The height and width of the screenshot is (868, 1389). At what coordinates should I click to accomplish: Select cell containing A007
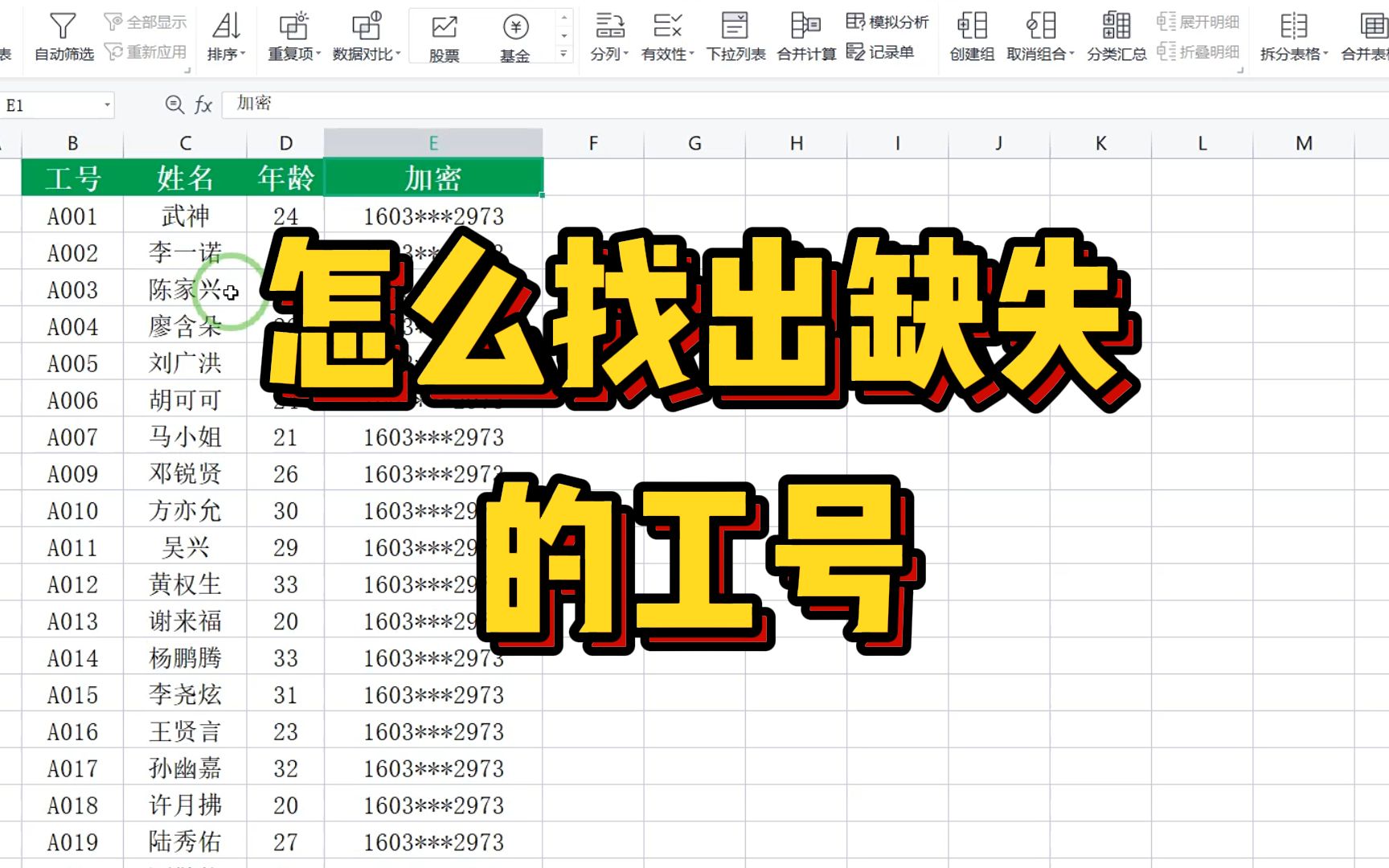pyautogui.click(x=72, y=437)
